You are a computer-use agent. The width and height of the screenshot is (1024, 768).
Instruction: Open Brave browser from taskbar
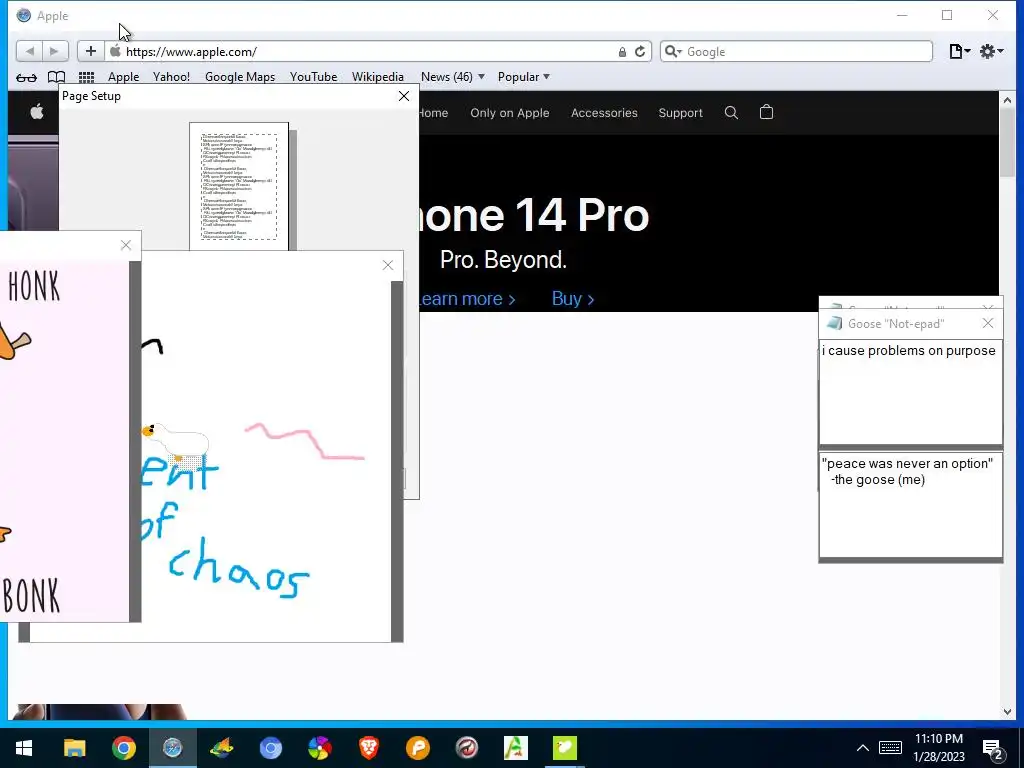point(369,748)
